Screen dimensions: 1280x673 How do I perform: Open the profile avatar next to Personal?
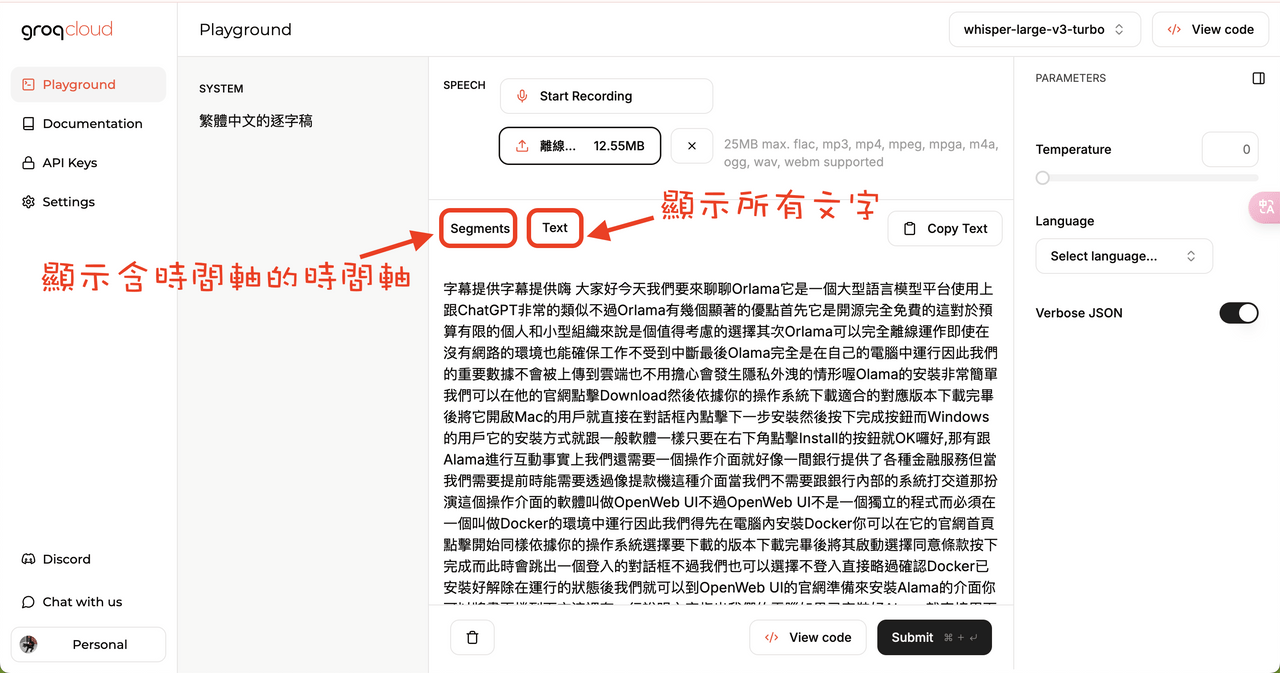tap(29, 644)
